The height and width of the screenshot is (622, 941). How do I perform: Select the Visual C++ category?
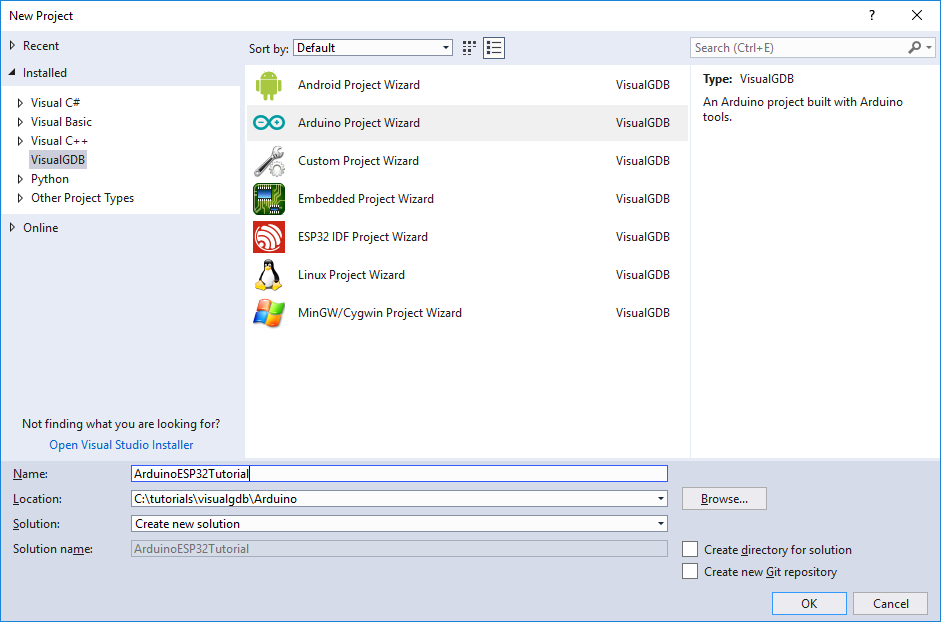click(x=59, y=141)
